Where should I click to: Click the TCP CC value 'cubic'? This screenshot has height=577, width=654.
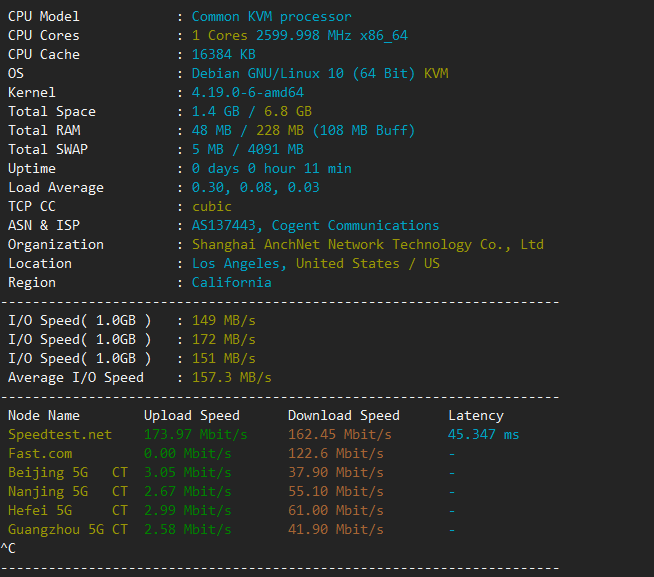click(x=211, y=207)
